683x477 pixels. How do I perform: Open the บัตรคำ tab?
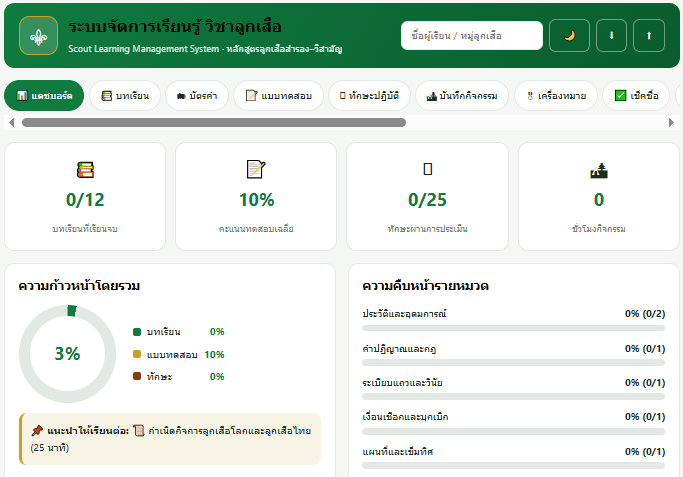tap(197, 95)
